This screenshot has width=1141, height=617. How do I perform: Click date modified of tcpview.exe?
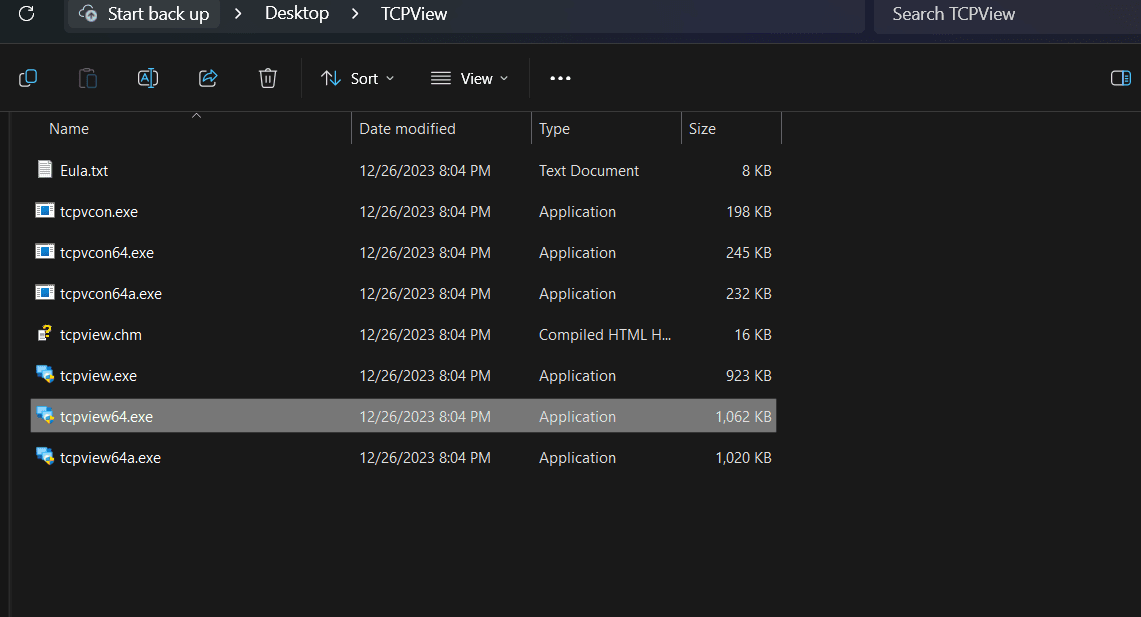(x=425, y=376)
